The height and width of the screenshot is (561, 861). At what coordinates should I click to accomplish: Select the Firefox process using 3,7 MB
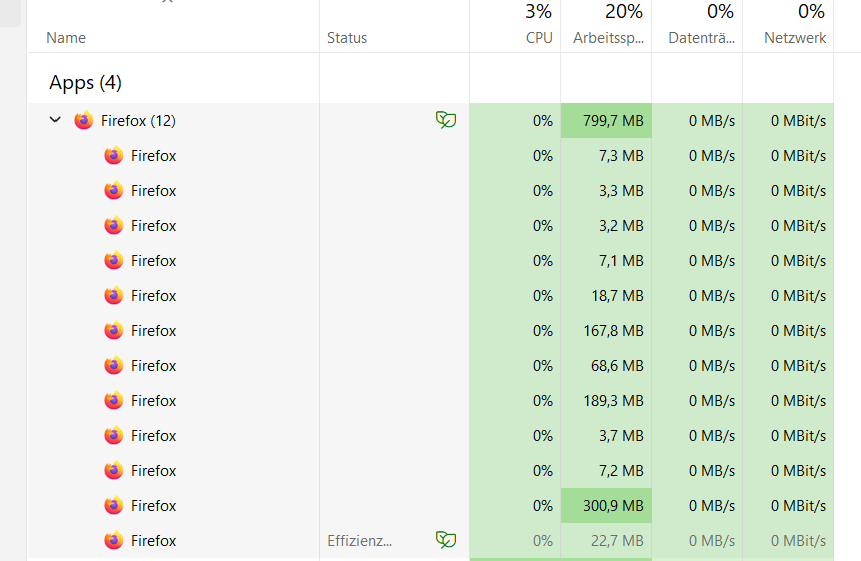tap(430, 435)
